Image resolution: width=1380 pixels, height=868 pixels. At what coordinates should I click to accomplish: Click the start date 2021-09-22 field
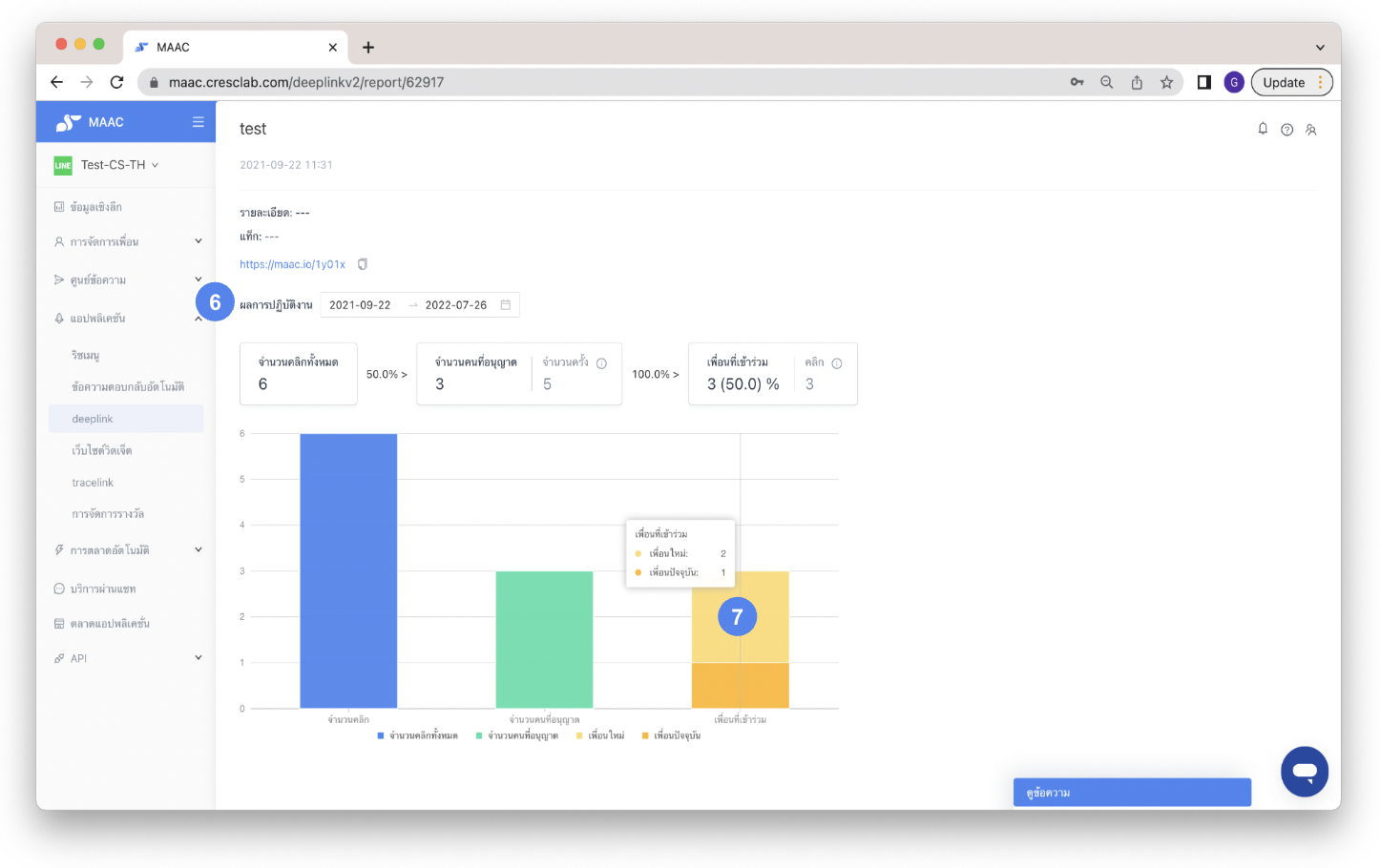[360, 305]
